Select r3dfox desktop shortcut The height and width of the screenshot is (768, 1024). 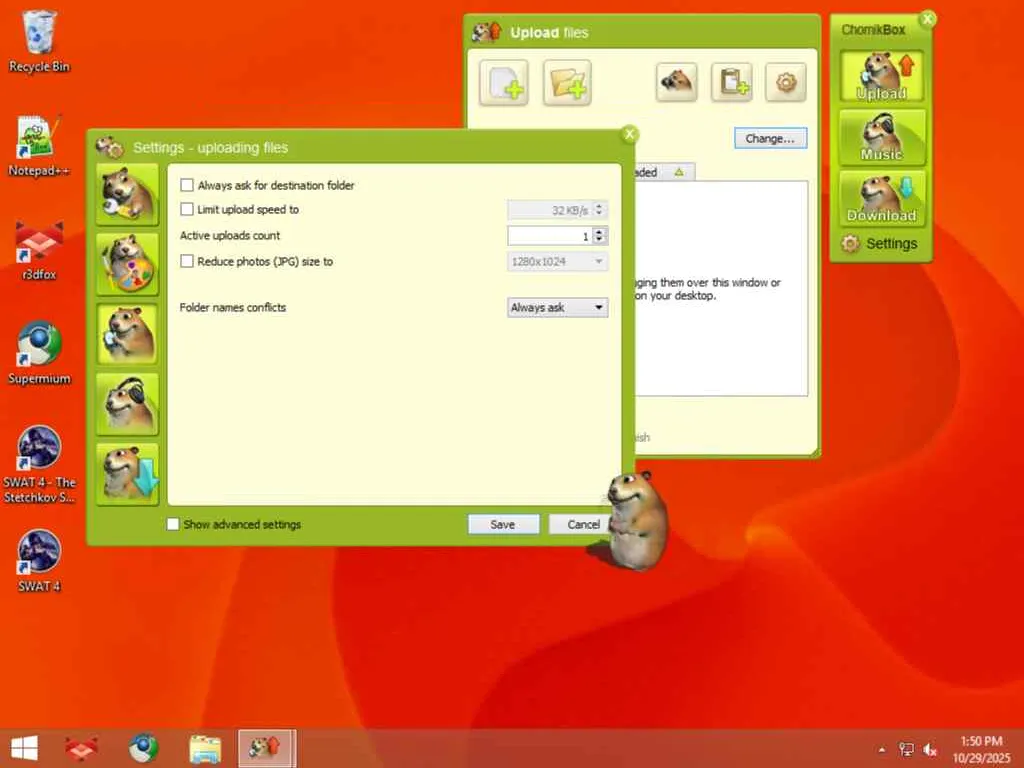pyautogui.click(x=39, y=249)
